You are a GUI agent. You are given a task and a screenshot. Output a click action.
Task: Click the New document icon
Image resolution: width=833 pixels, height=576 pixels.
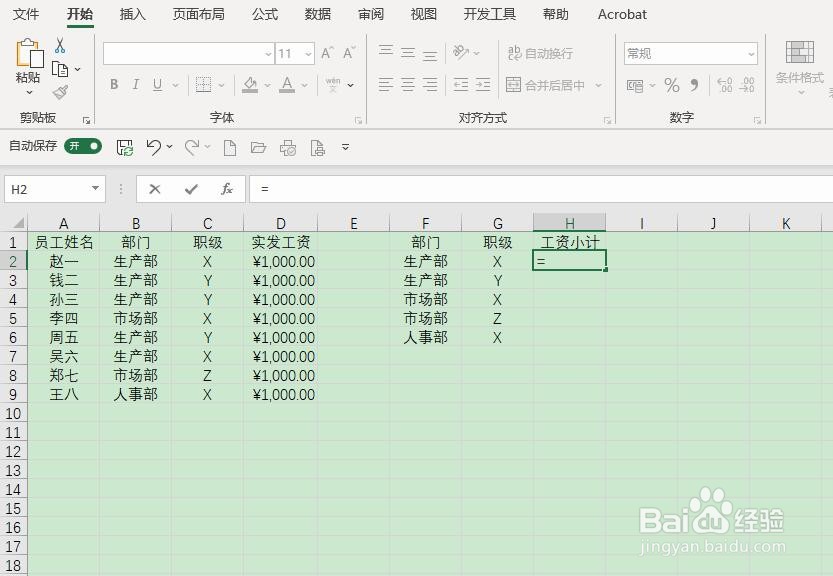[x=230, y=147]
